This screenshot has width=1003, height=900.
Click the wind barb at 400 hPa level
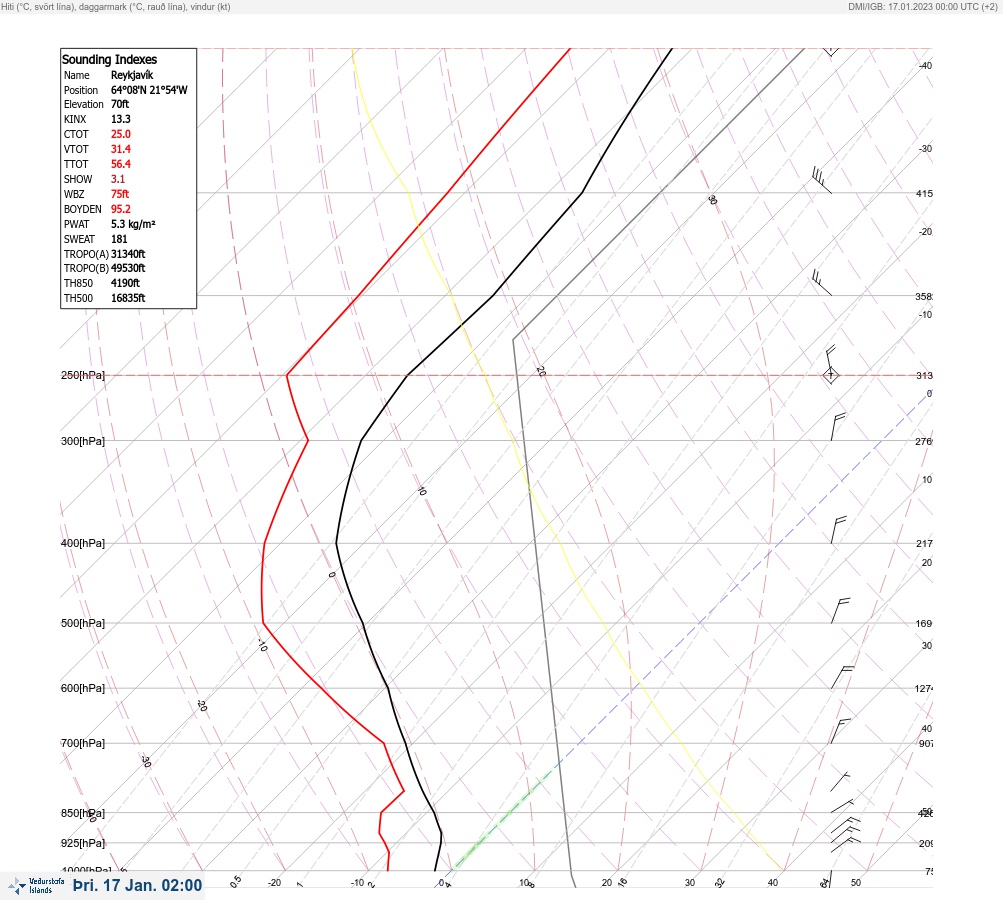click(838, 530)
